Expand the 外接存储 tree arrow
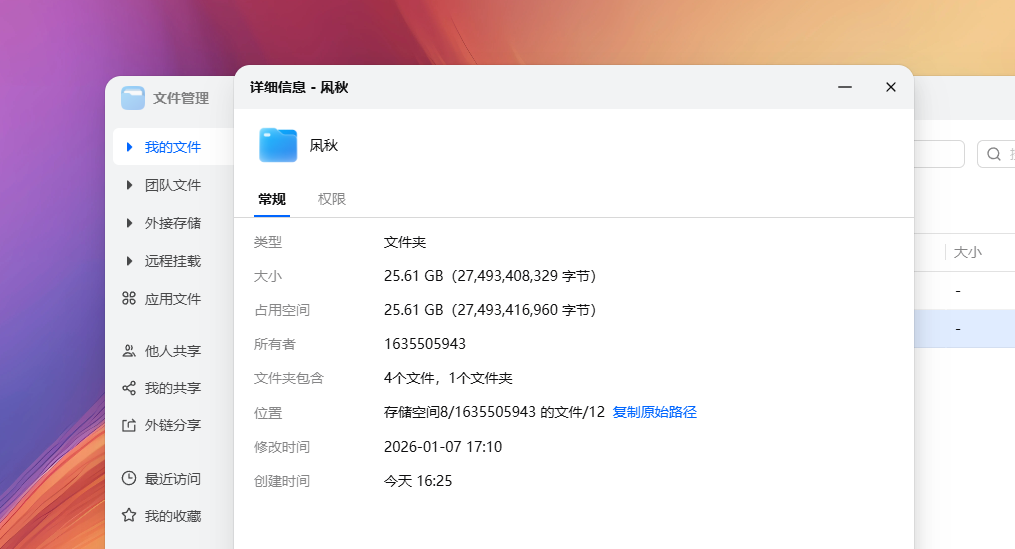Viewport: 1015px width, 549px height. click(x=129, y=223)
